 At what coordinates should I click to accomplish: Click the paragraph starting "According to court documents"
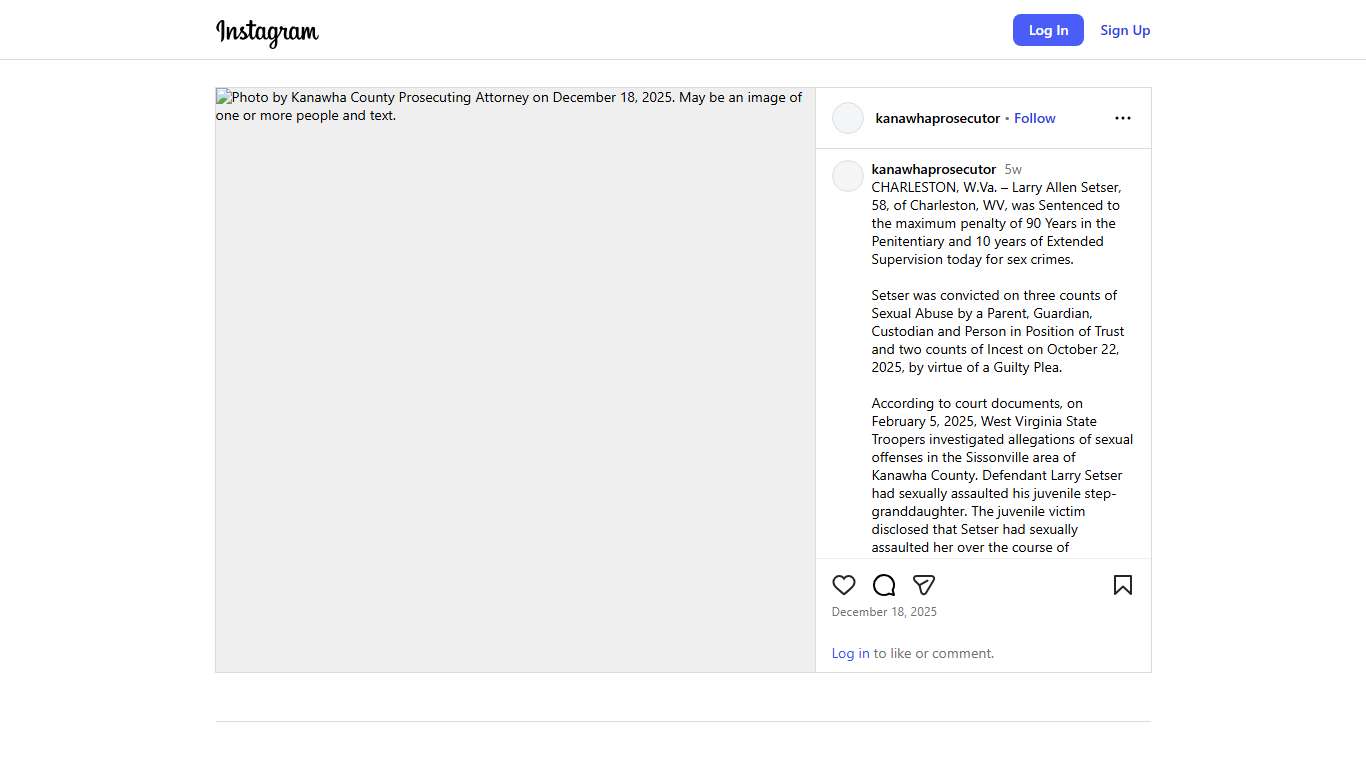[x=1000, y=475]
